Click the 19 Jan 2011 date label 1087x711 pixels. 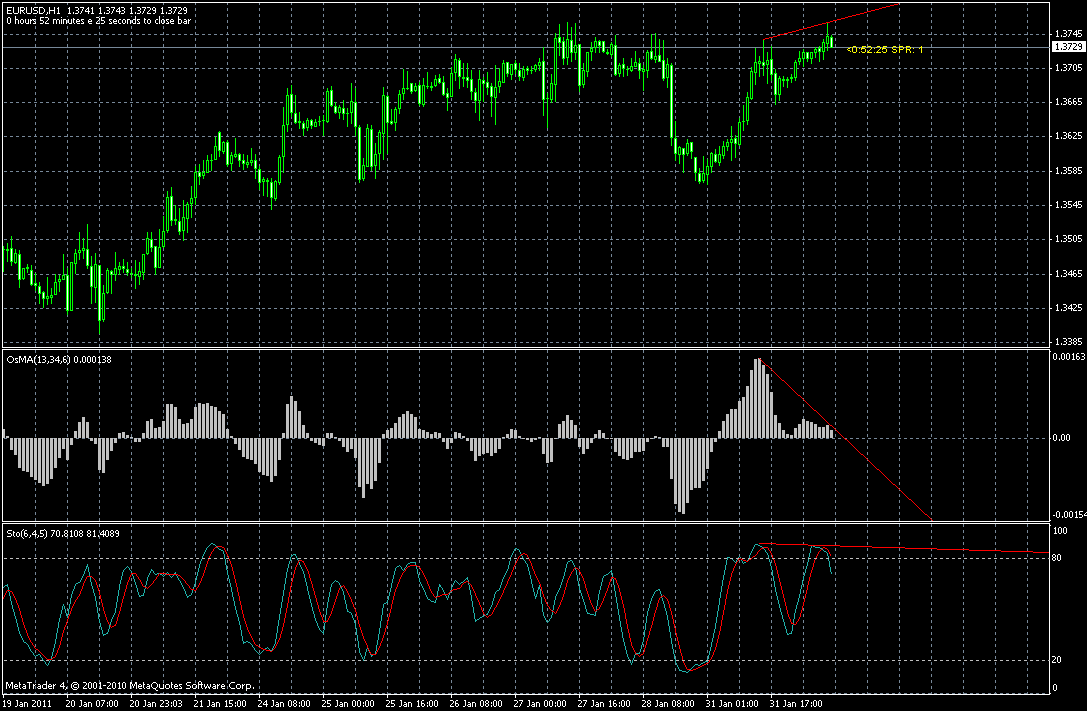pyautogui.click(x=27, y=704)
